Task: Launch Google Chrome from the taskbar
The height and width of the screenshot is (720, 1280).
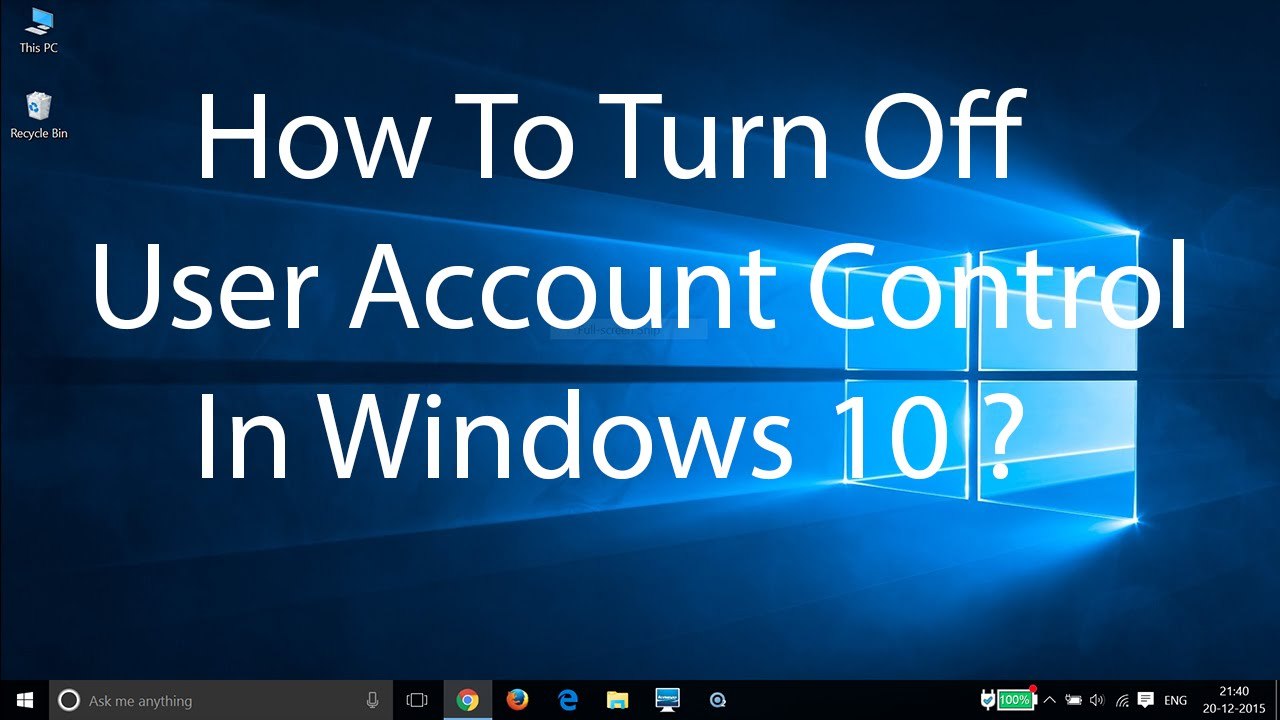Action: click(467, 700)
